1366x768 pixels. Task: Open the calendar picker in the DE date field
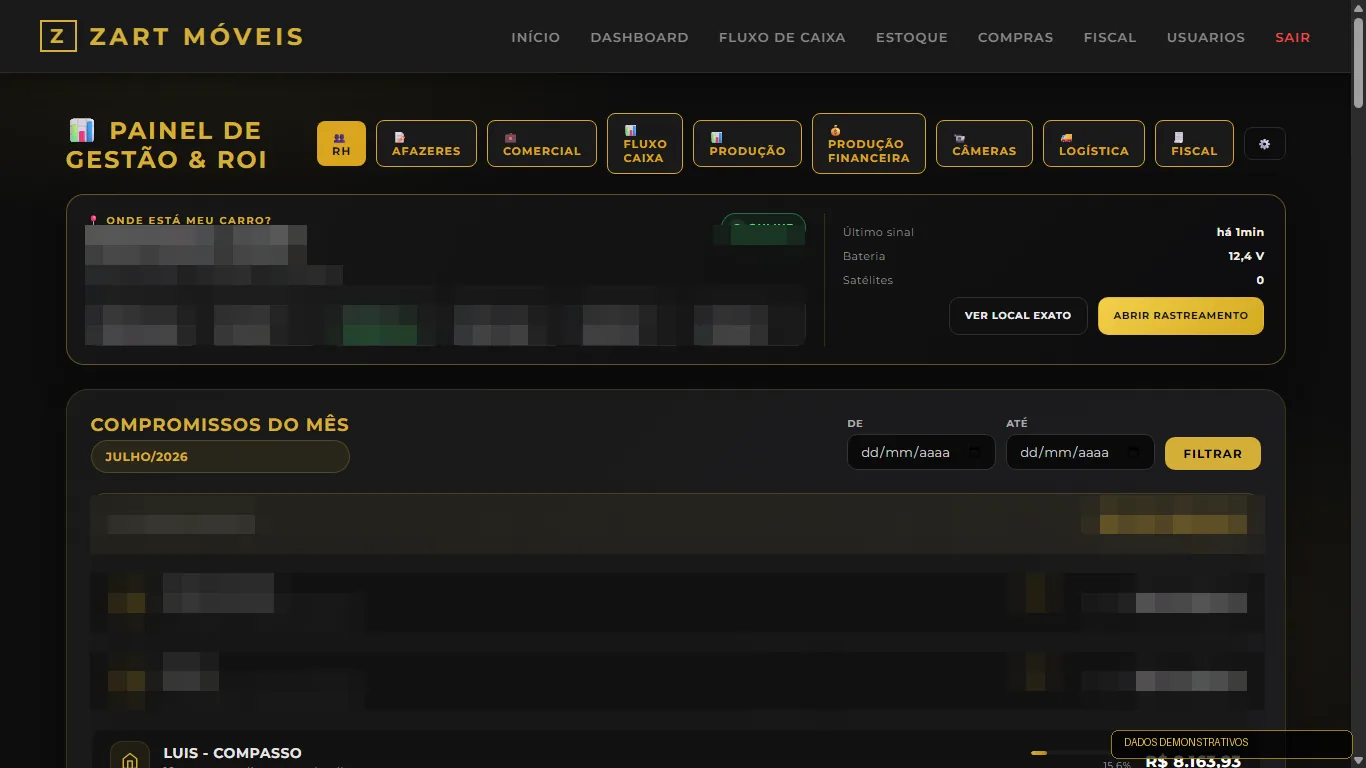(x=974, y=452)
